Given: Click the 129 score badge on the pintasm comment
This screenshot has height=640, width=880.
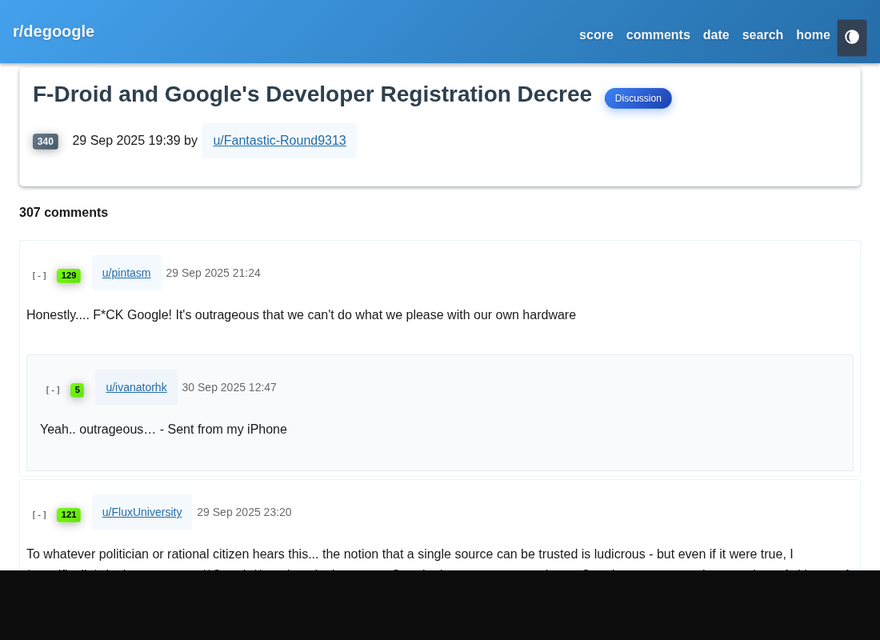Looking at the screenshot, I should pyautogui.click(x=68, y=276).
